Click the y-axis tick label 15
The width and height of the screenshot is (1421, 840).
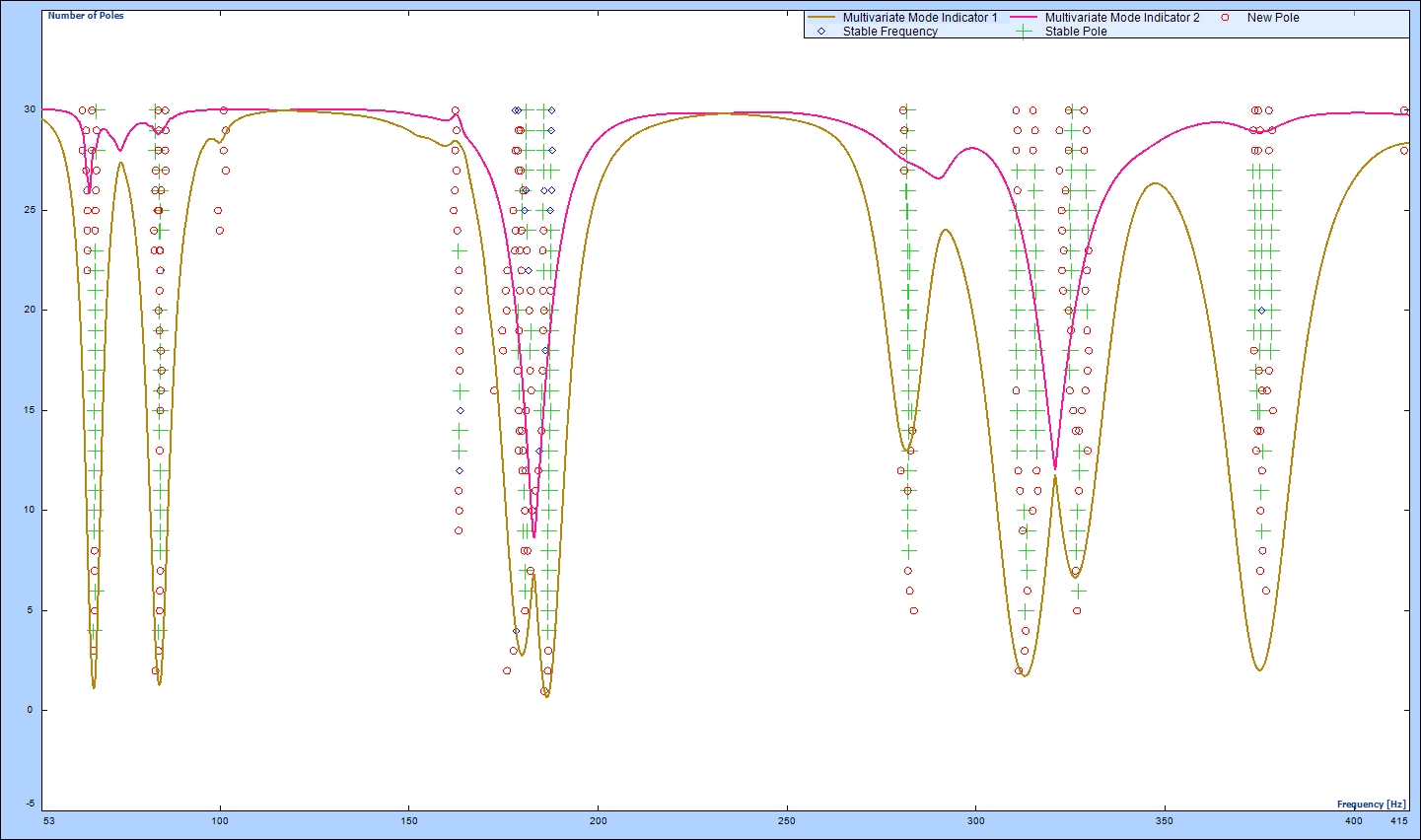(x=31, y=410)
